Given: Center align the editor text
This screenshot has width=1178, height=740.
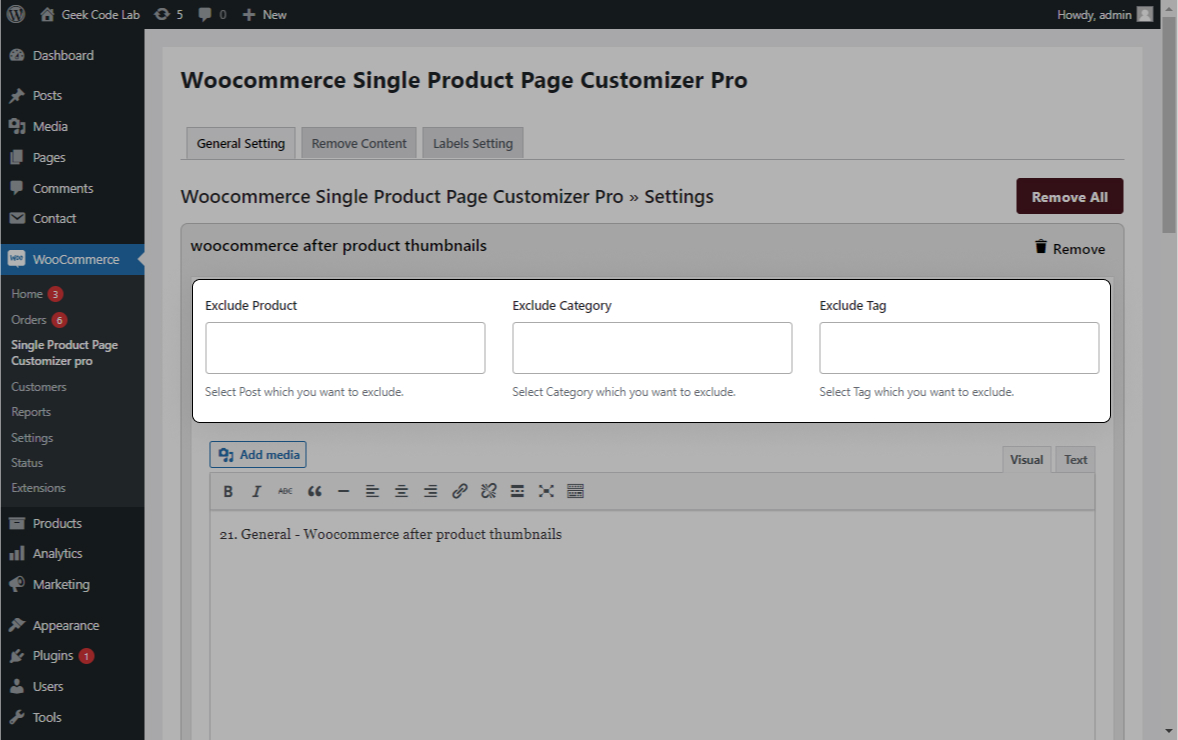Looking at the screenshot, I should pos(401,491).
